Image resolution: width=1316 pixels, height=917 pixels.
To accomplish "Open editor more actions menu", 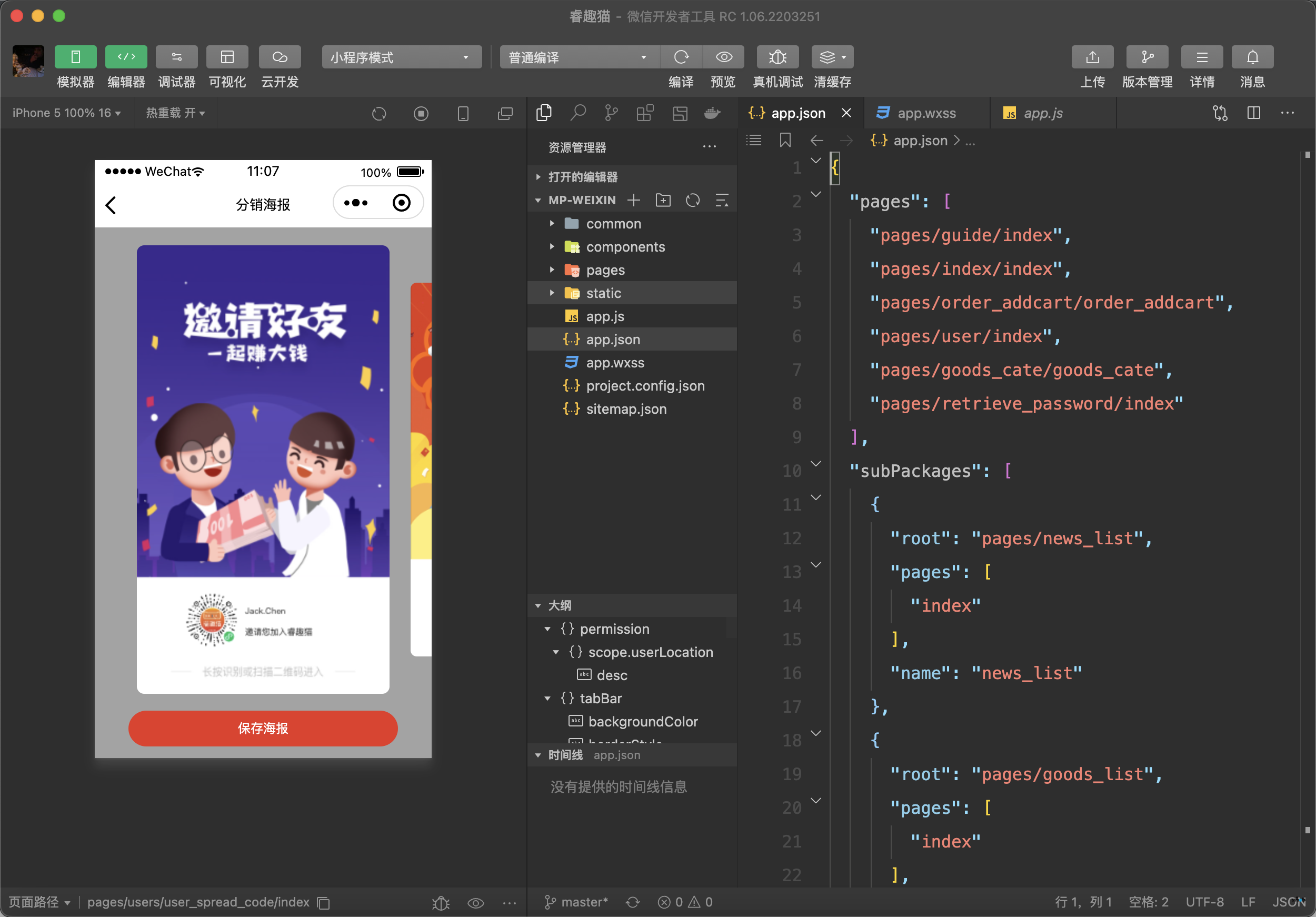I will (1288, 113).
